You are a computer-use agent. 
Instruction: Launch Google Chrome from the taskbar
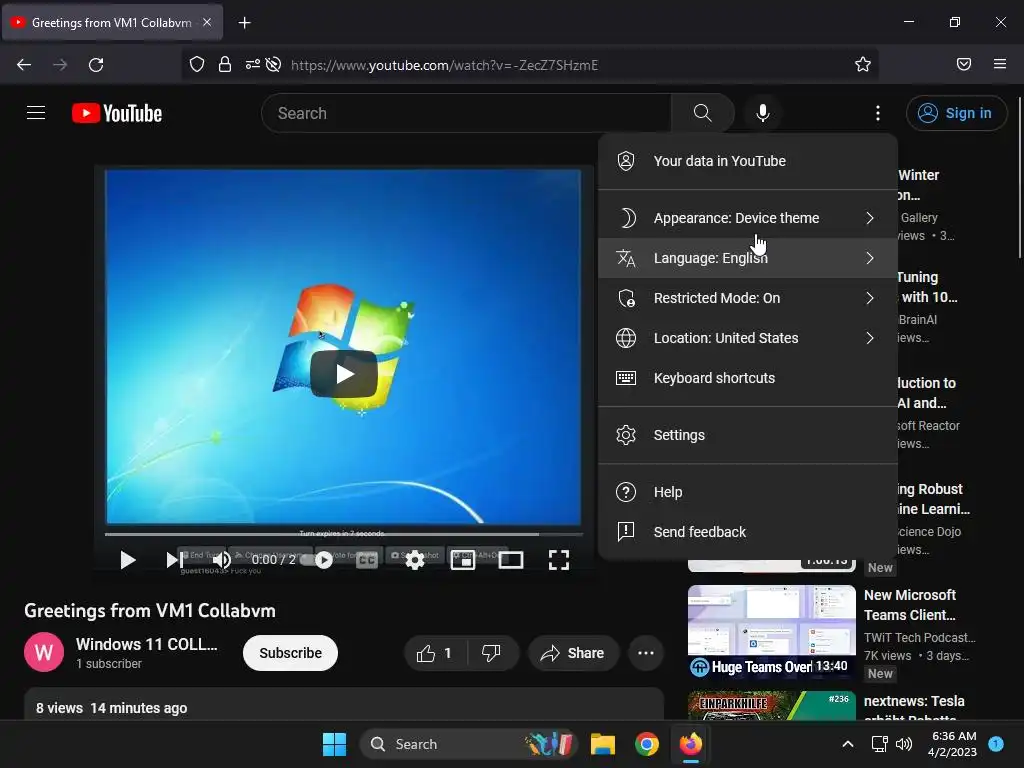[647, 744]
